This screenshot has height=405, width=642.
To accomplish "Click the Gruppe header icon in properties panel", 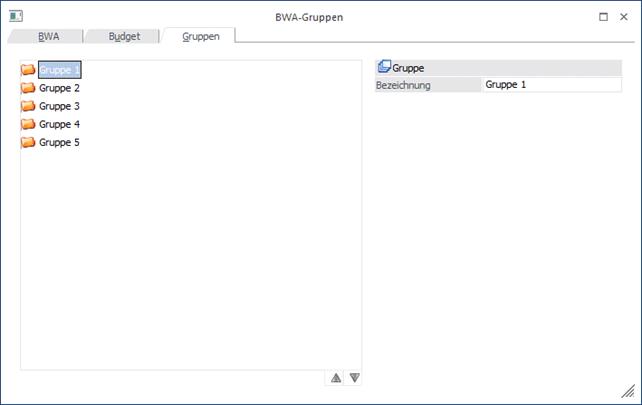I will tap(384, 68).
